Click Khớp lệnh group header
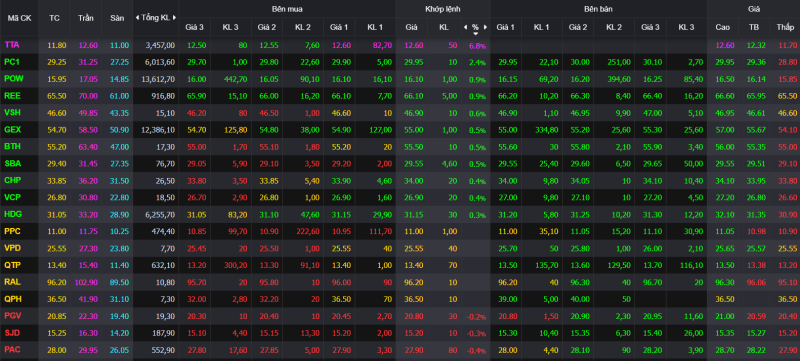800x361 pixels. (442, 9)
